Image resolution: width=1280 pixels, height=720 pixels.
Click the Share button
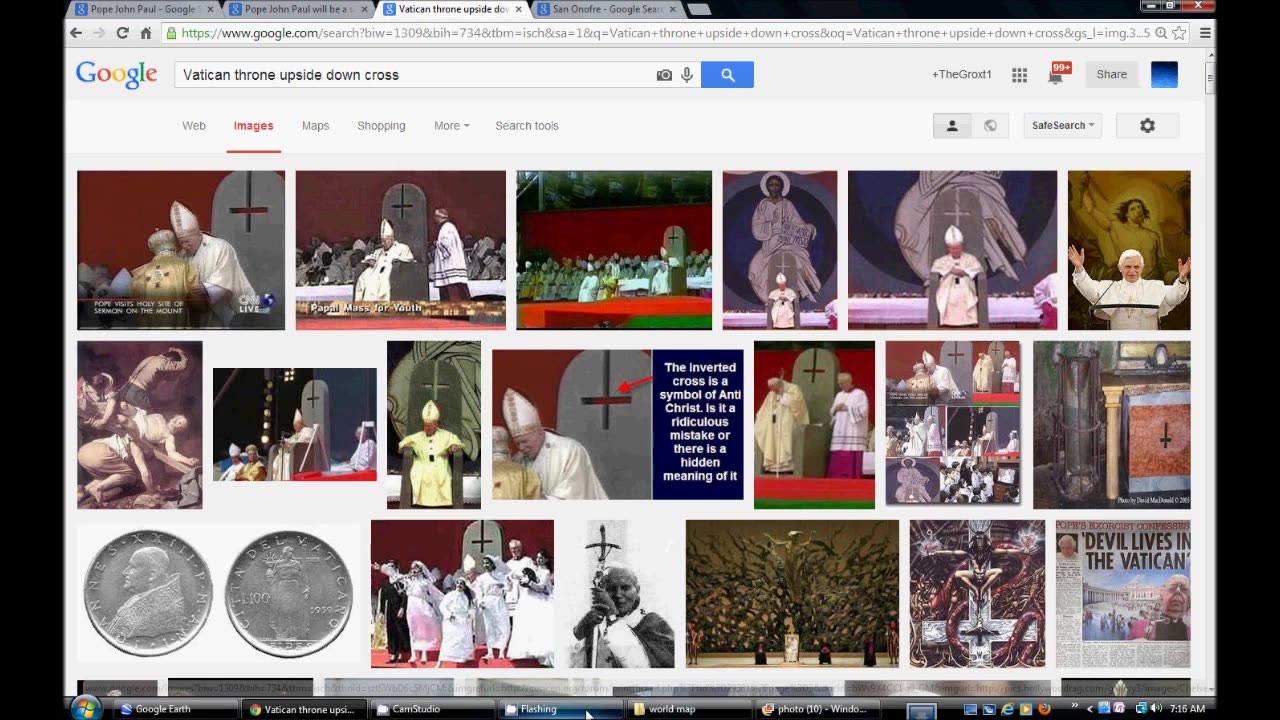pyautogui.click(x=1111, y=75)
